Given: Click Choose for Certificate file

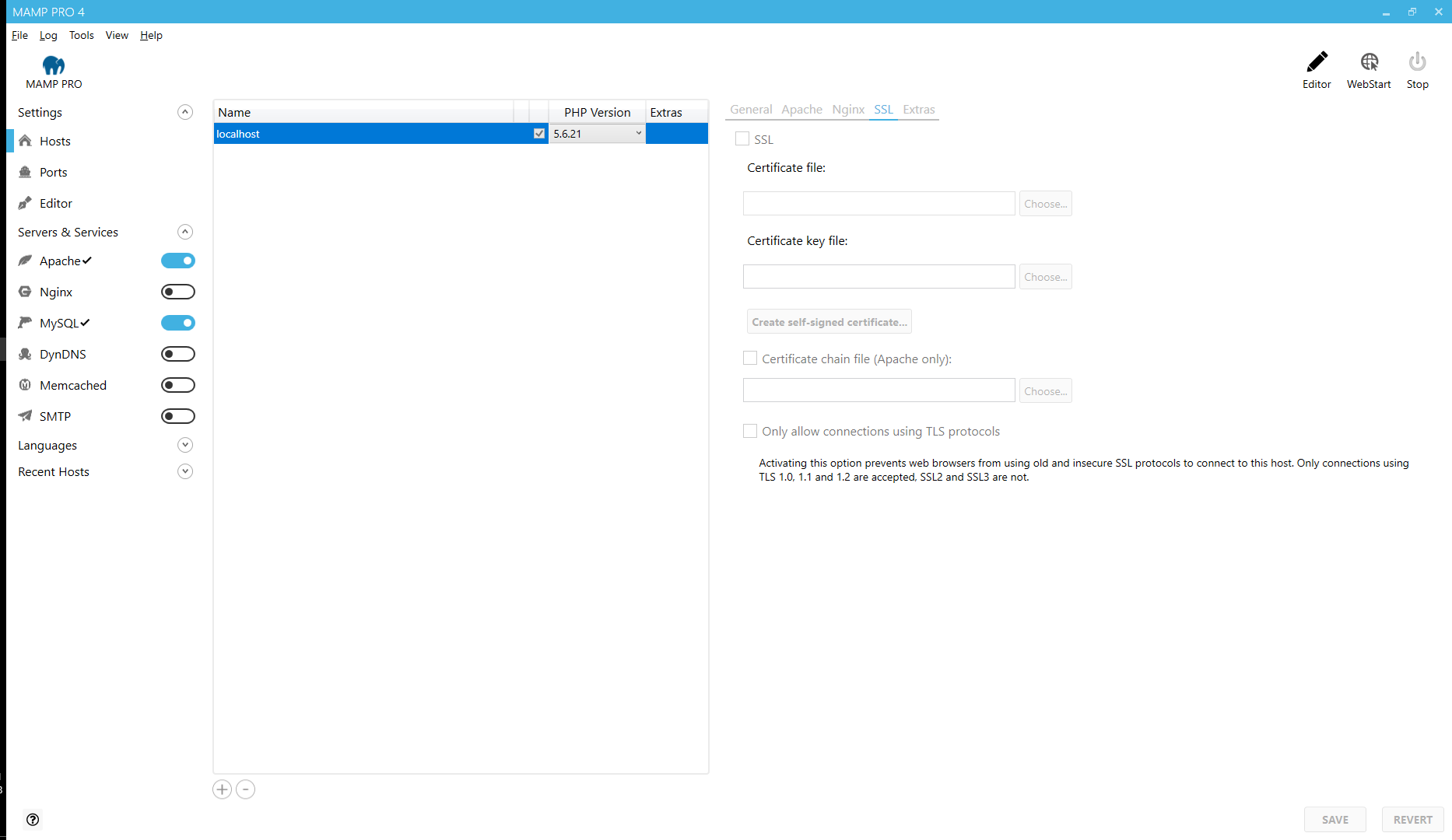Looking at the screenshot, I should pyautogui.click(x=1046, y=204).
